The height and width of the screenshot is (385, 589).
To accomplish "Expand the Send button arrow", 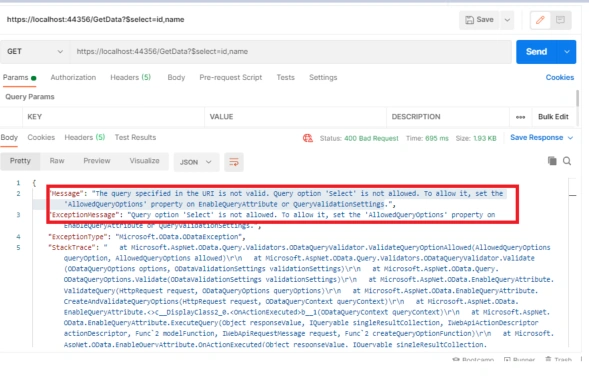I will [x=566, y=52].
